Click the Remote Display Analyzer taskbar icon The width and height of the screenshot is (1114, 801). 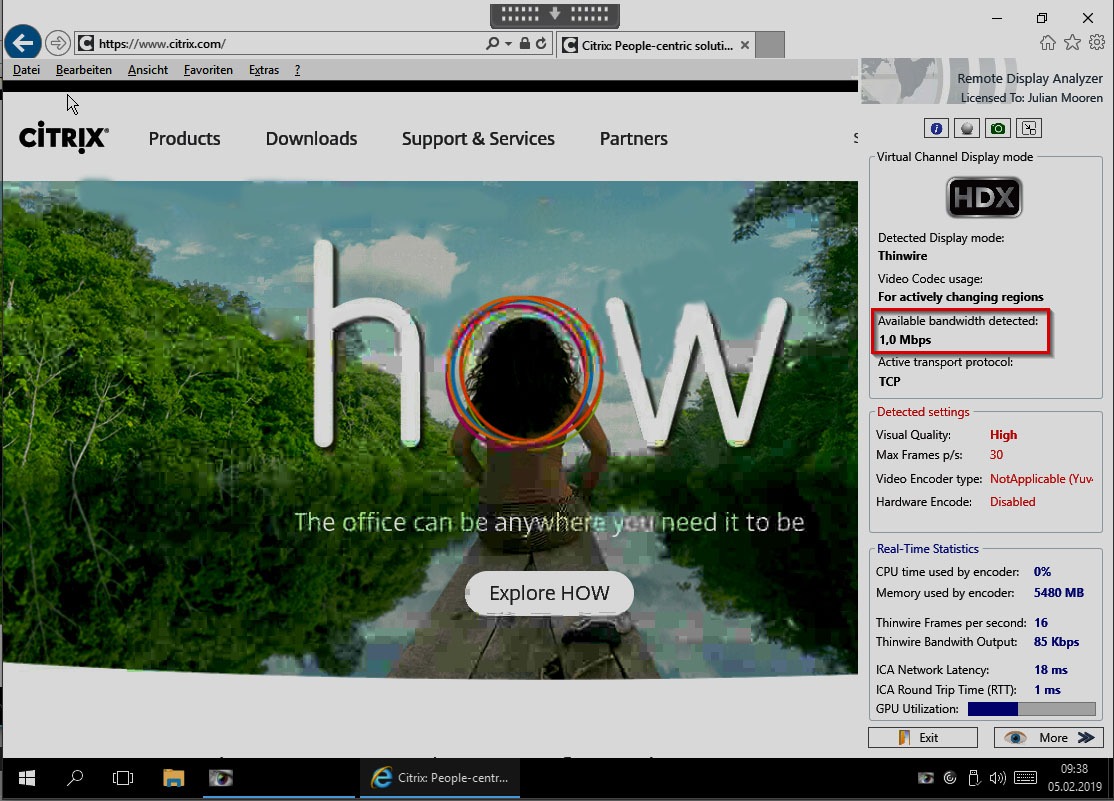221,778
